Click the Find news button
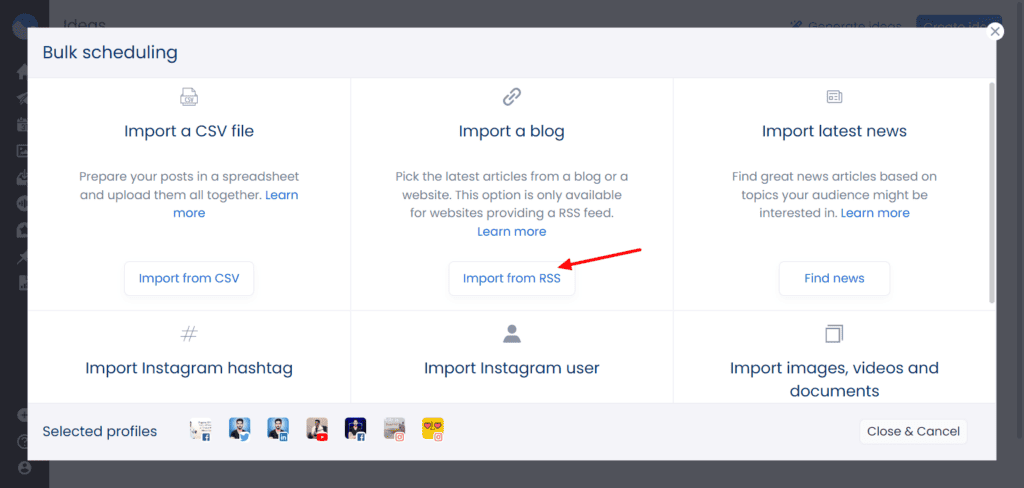The image size is (1024, 488). click(834, 278)
